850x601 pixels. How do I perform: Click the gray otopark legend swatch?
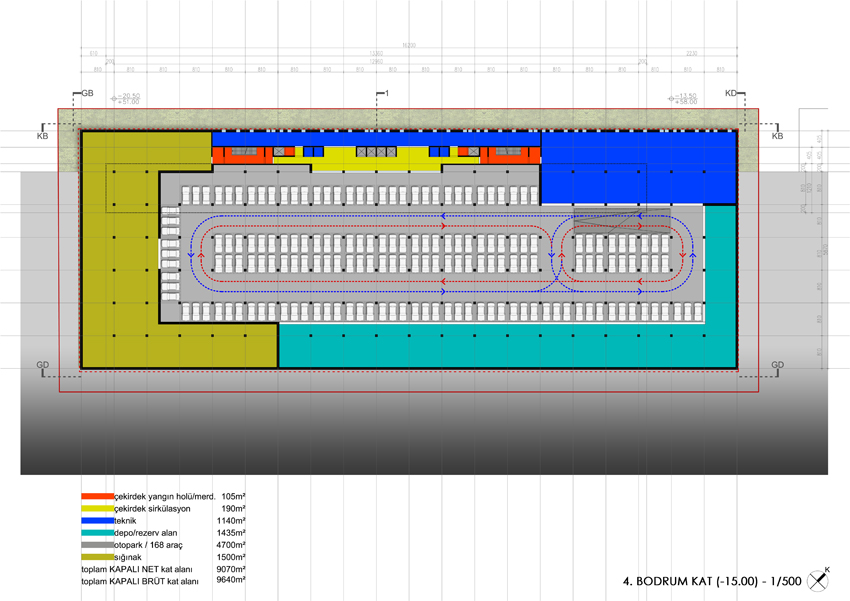click(98, 545)
